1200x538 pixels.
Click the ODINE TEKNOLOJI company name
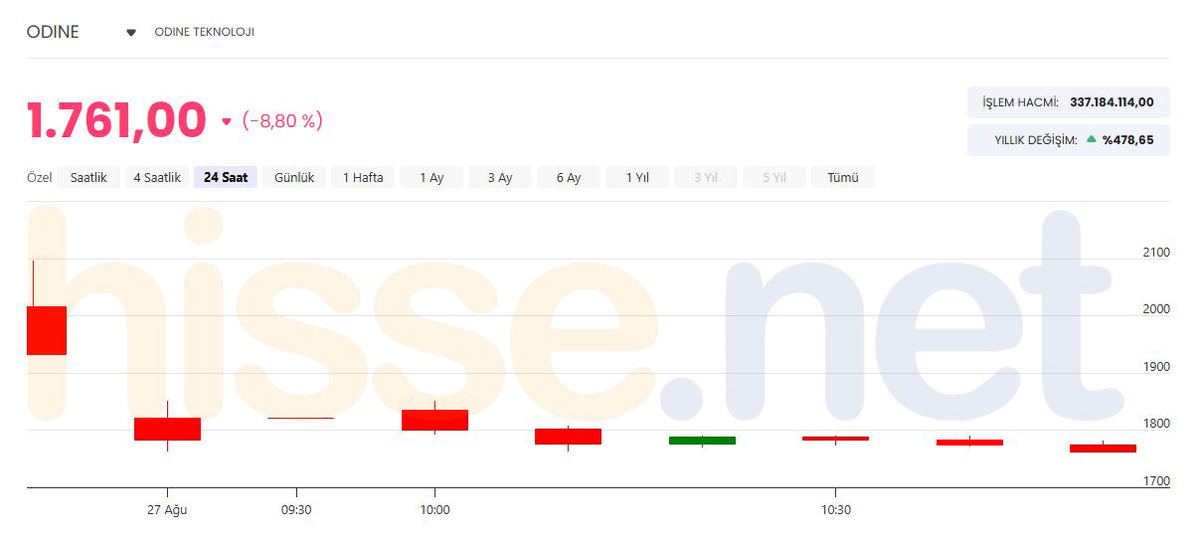[204, 32]
